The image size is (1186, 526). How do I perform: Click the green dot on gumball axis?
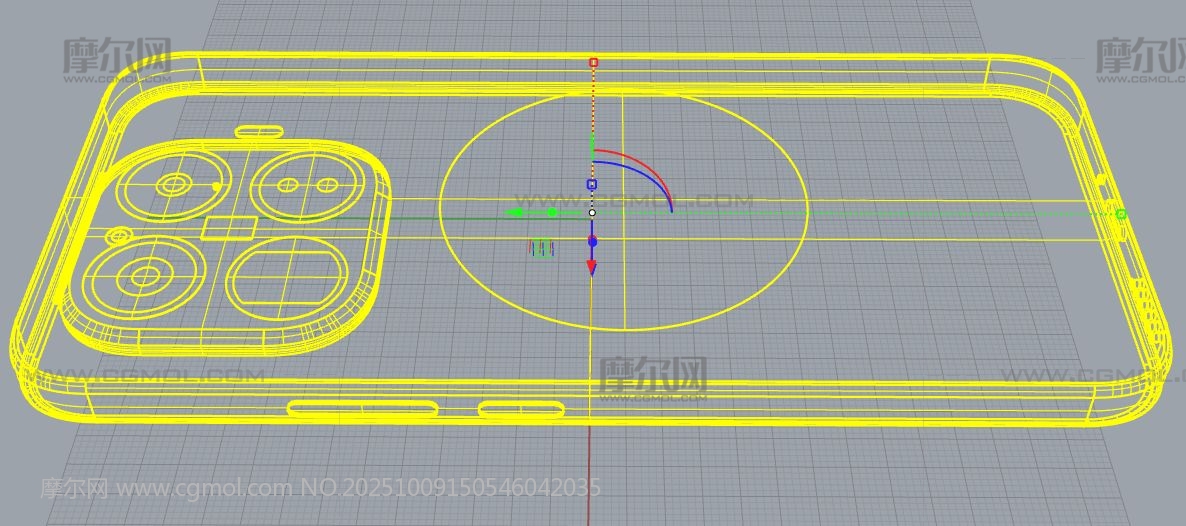tap(552, 212)
